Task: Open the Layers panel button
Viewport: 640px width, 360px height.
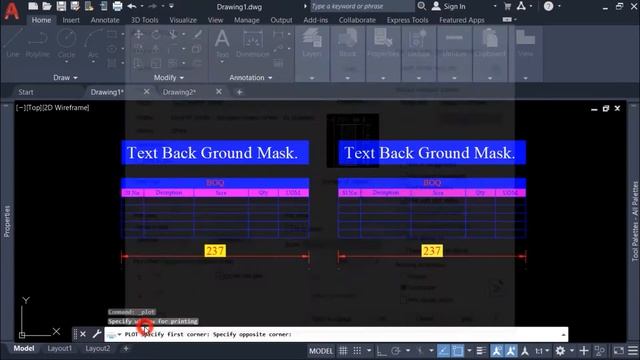Action: tap(312, 43)
